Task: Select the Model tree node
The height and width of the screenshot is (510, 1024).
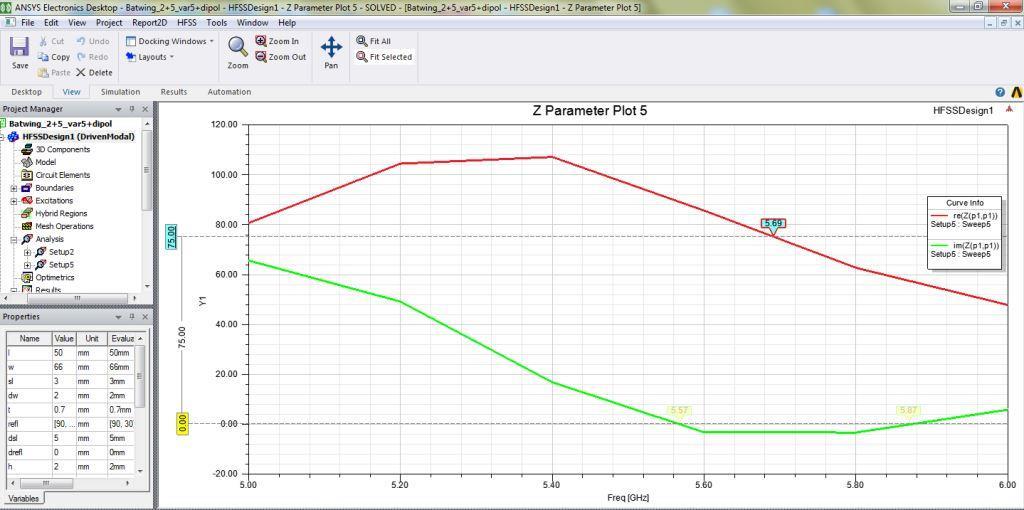Action: coord(46,162)
